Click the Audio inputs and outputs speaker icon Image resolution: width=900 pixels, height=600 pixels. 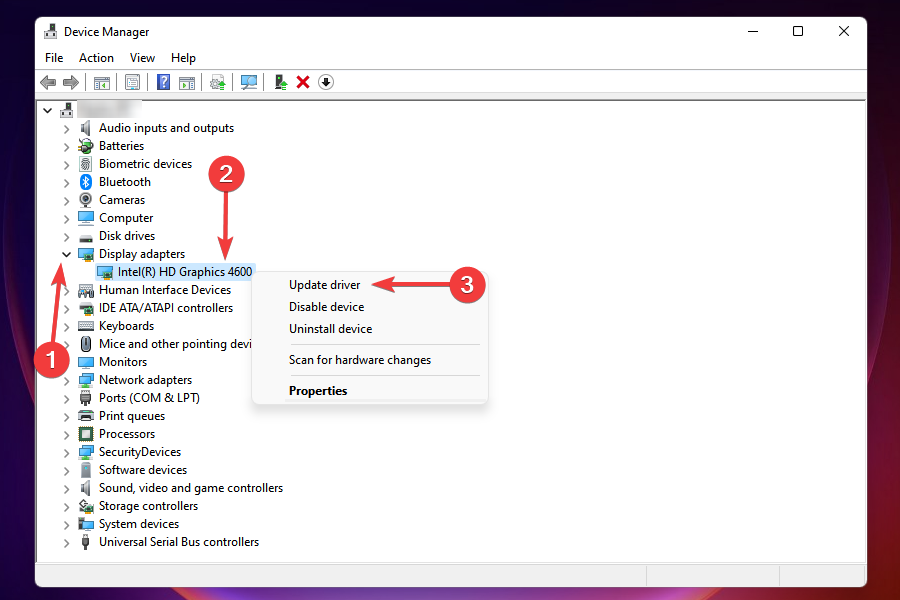pos(86,128)
